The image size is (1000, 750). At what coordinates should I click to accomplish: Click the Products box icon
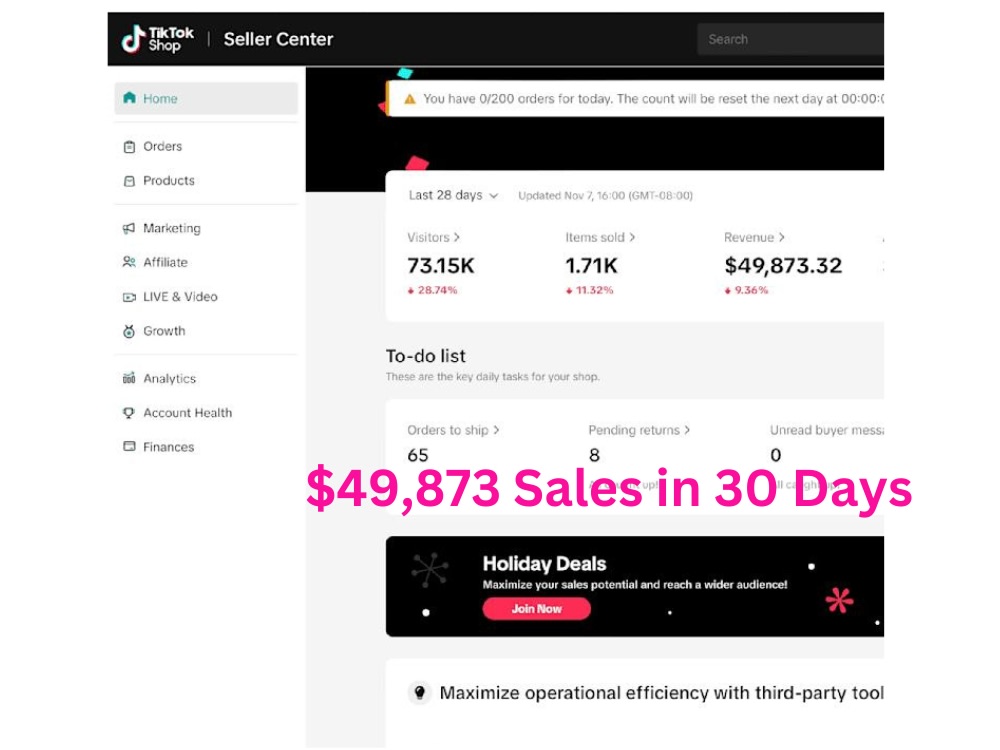129,181
